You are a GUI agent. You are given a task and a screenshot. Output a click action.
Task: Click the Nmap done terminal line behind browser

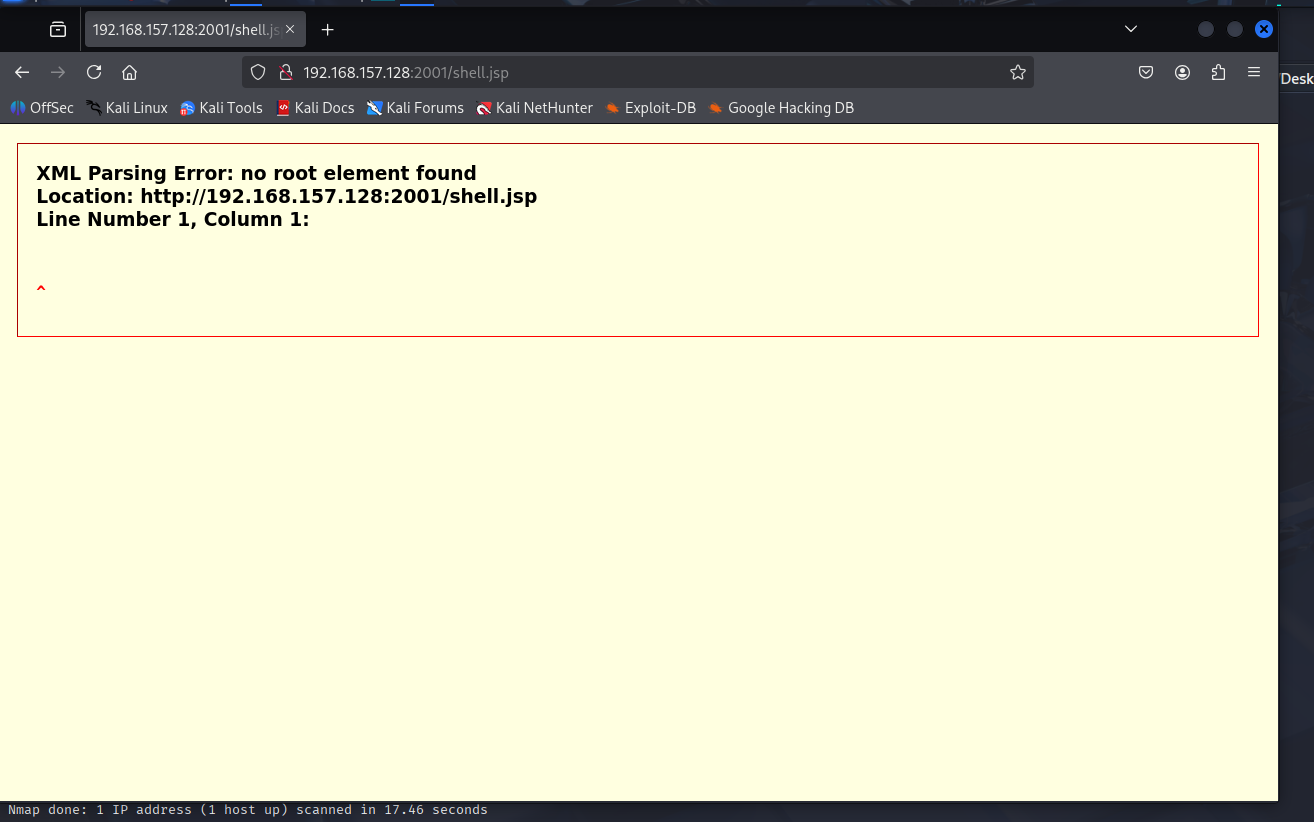248,810
